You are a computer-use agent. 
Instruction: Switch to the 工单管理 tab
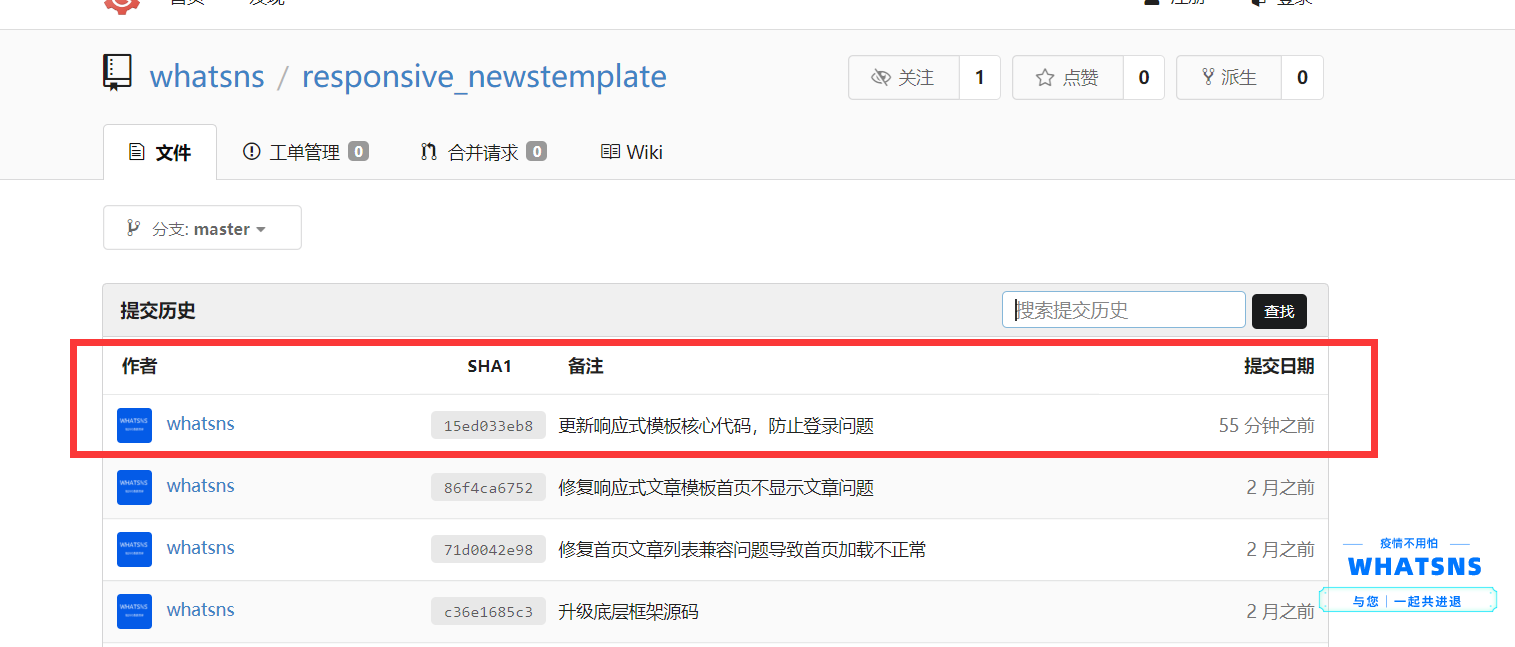305,152
